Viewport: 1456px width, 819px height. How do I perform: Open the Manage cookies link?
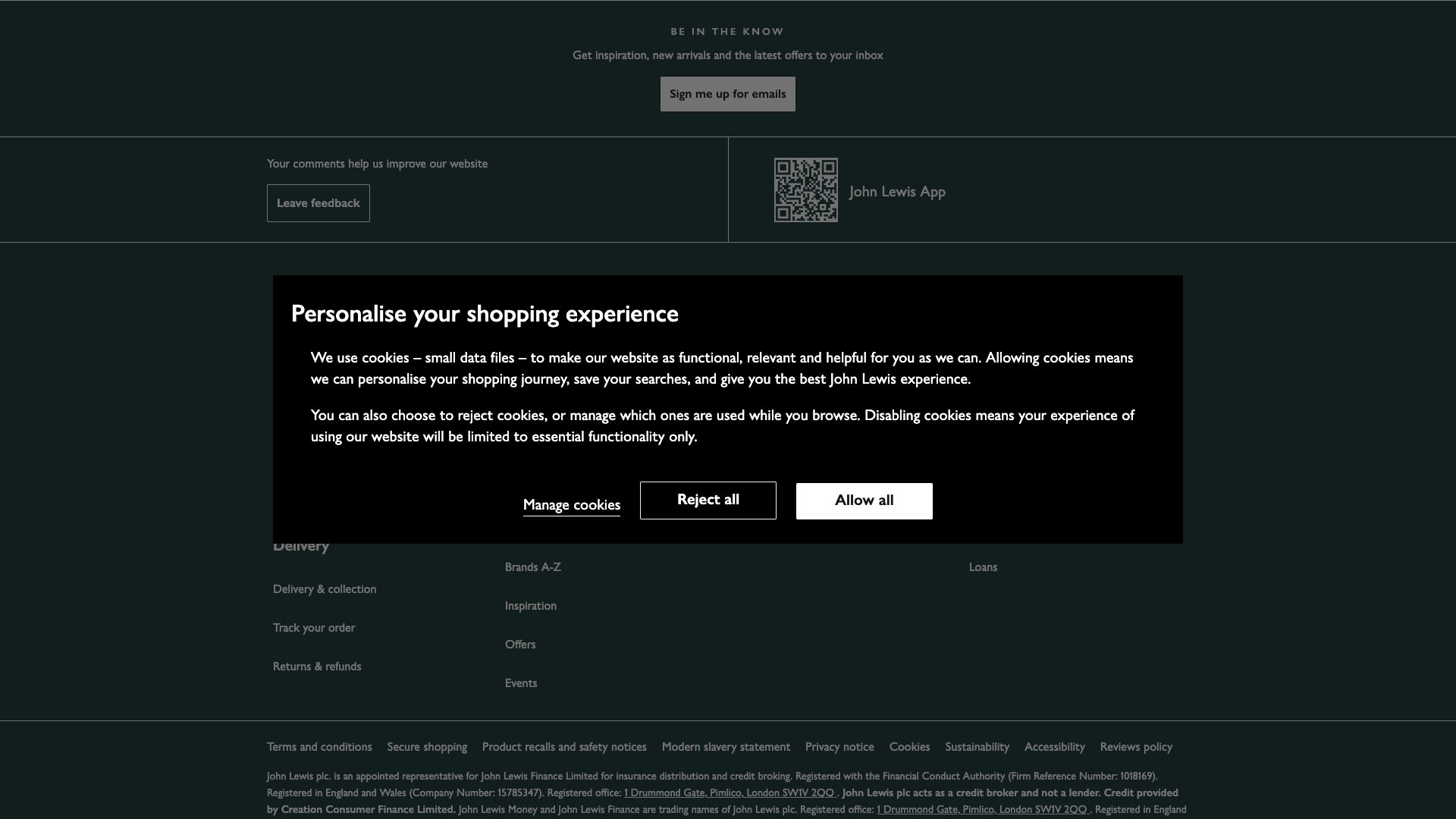[x=571, y=505]
